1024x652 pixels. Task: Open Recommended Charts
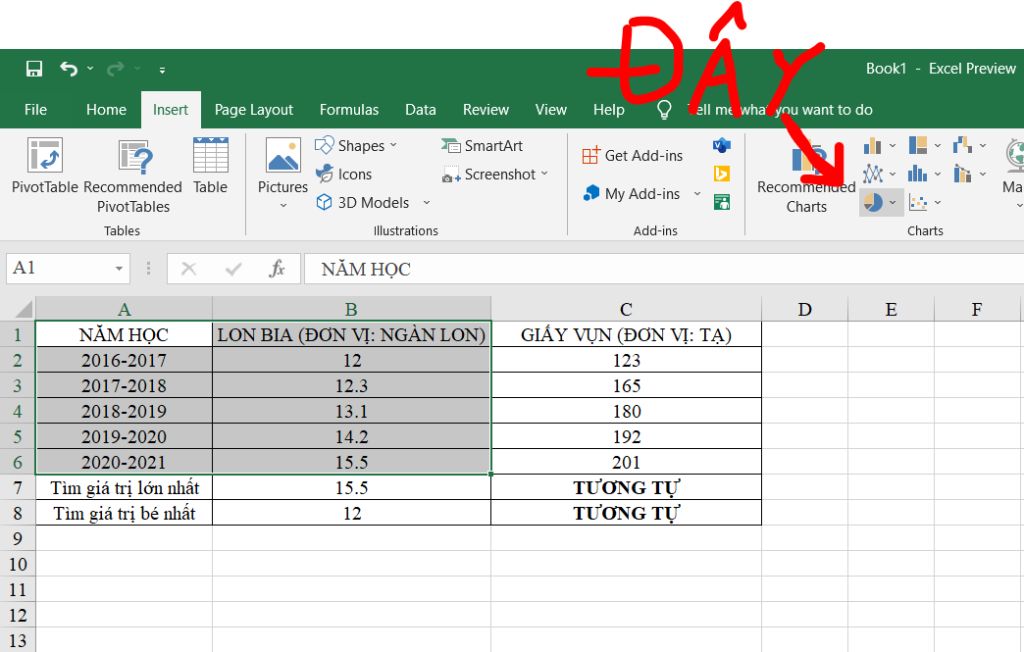pyautogui.click(x=807, y=176)
